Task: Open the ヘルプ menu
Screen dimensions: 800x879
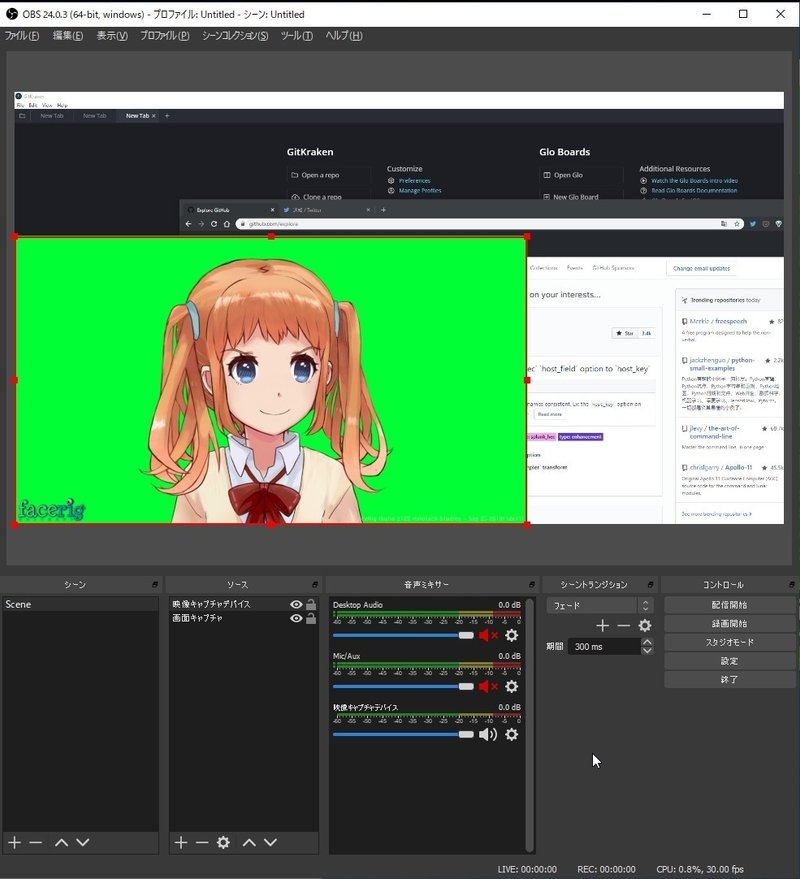Action: tap(344, 36)
